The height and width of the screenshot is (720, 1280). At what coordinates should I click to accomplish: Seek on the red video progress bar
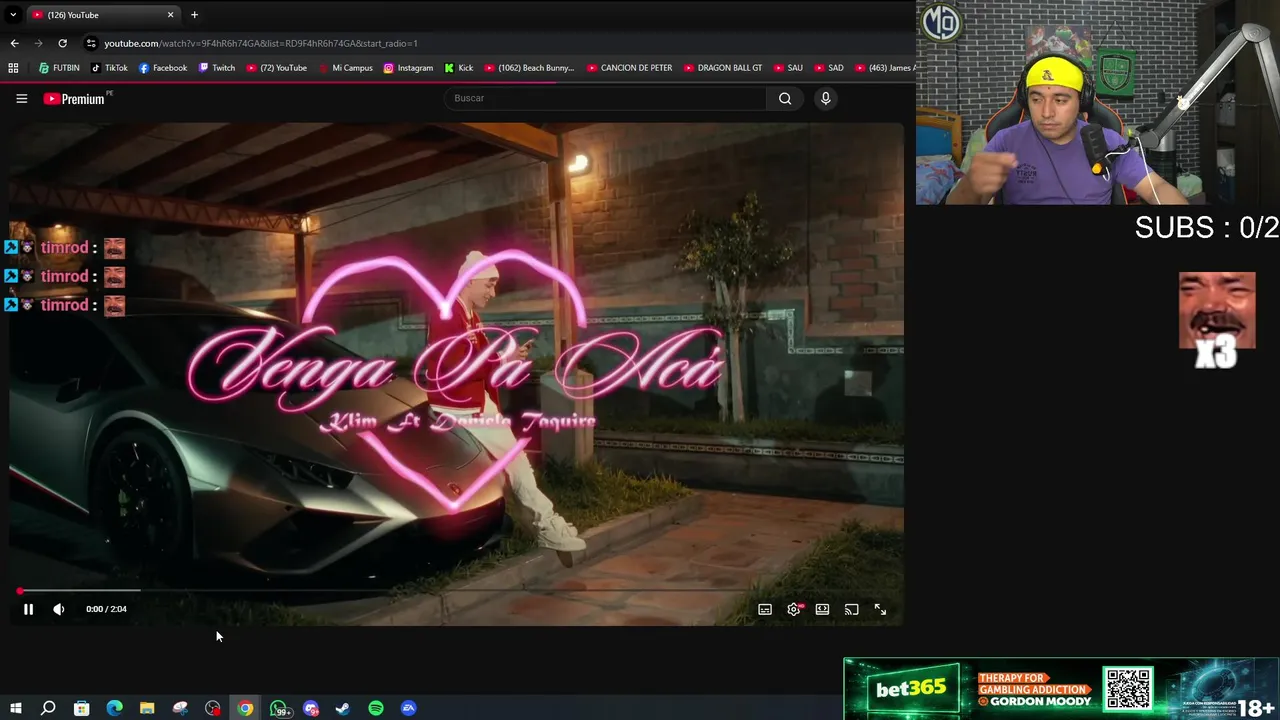click(x=455, y=591)
